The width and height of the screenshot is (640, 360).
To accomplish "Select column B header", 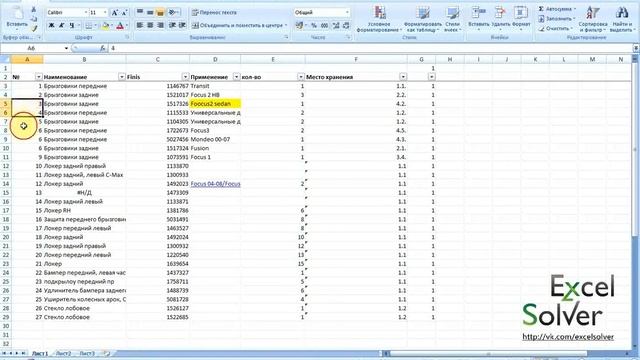I will pos(84,60).
